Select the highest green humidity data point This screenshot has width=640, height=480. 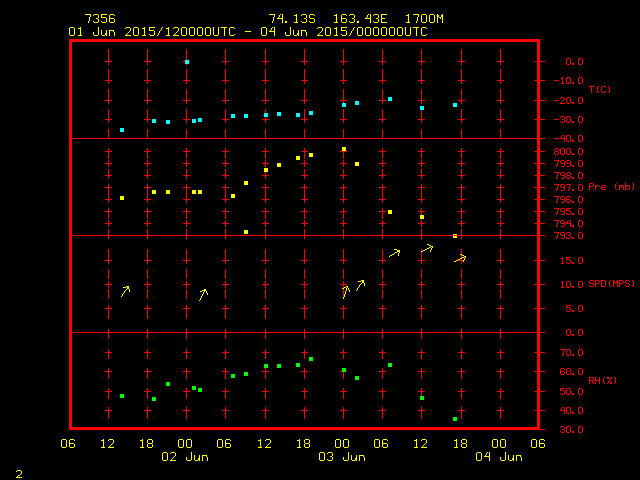pyautogui.click(x=311, y=359)
